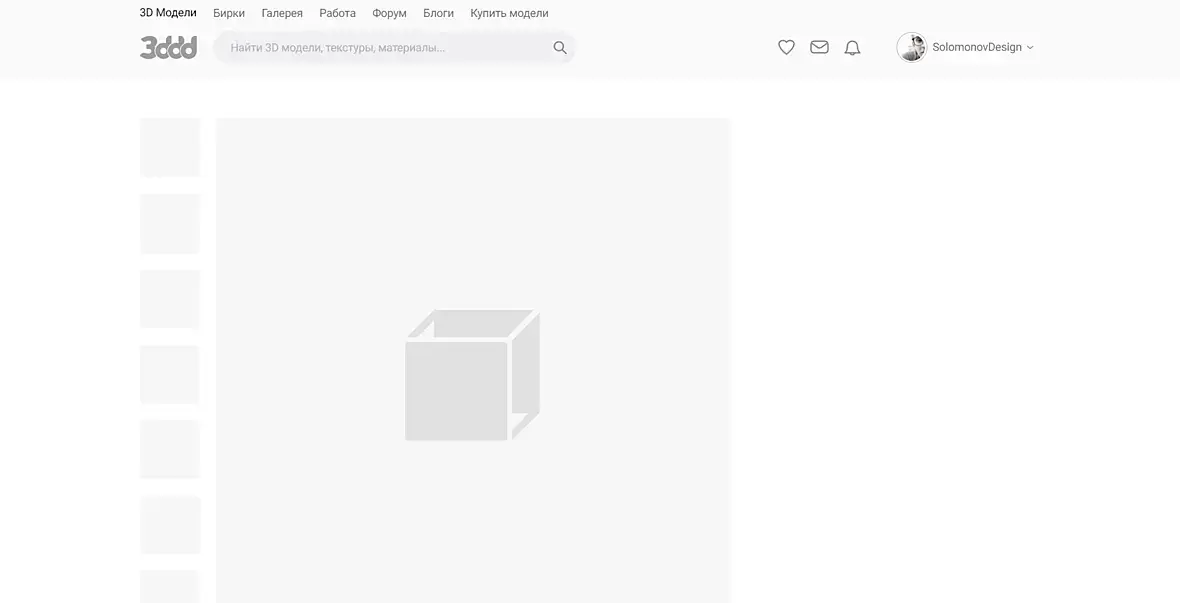
Task: Open the Форум page
Action: tap(389, 13)
